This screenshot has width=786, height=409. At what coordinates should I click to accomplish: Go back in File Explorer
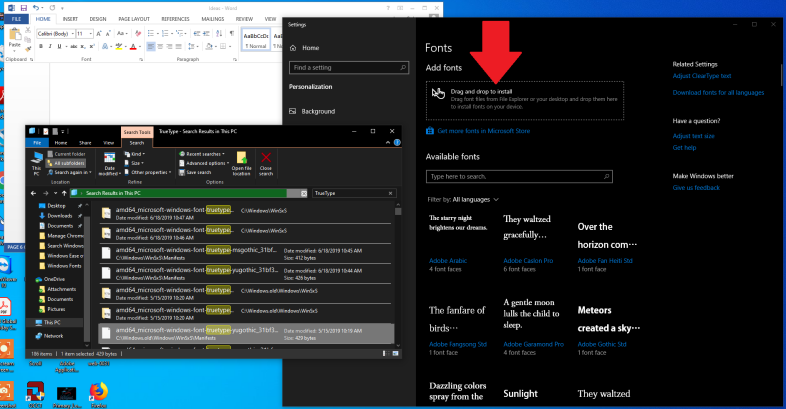[x=34, y=193]
